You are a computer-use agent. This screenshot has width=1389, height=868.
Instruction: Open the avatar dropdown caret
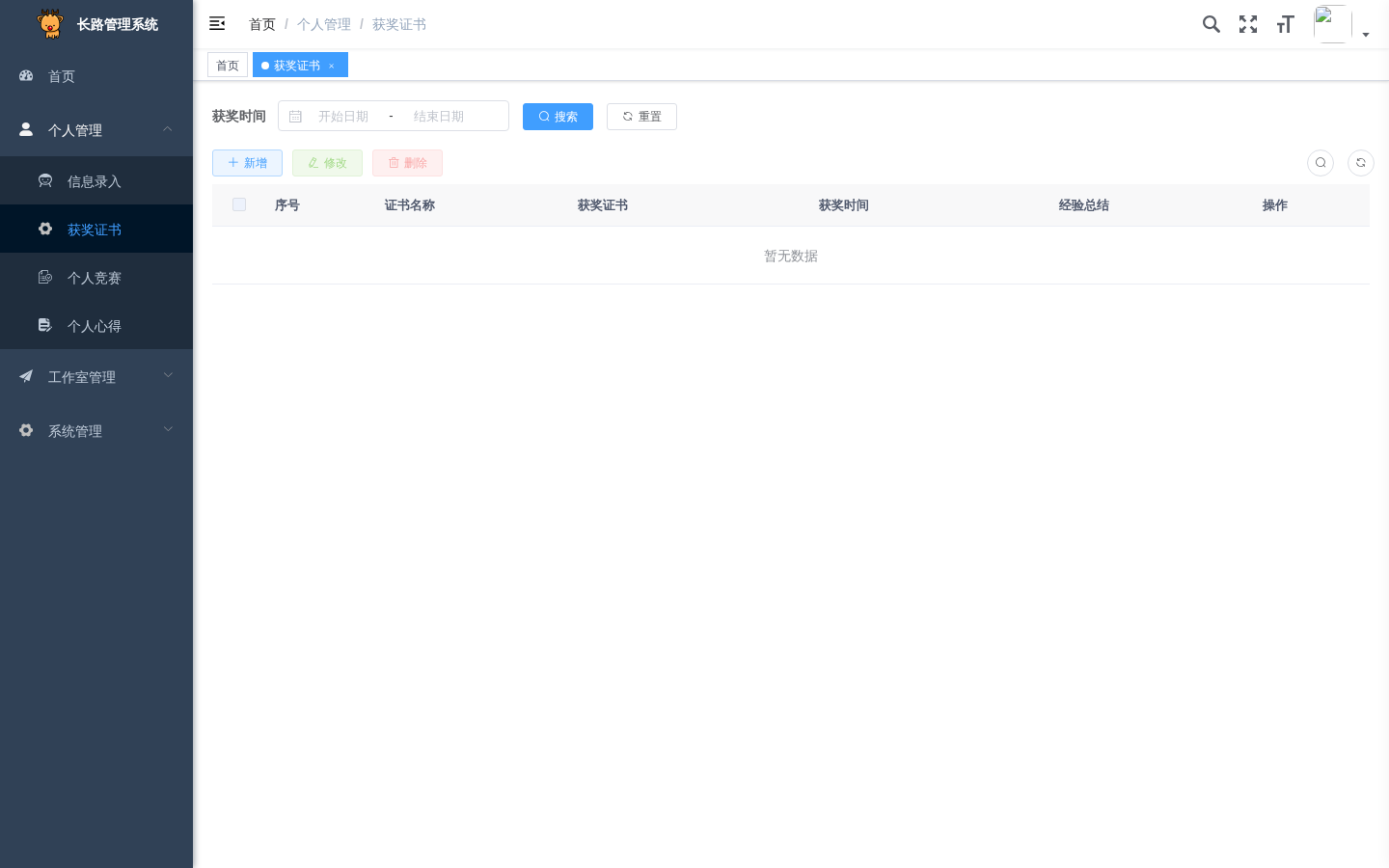pos(1366,35)
